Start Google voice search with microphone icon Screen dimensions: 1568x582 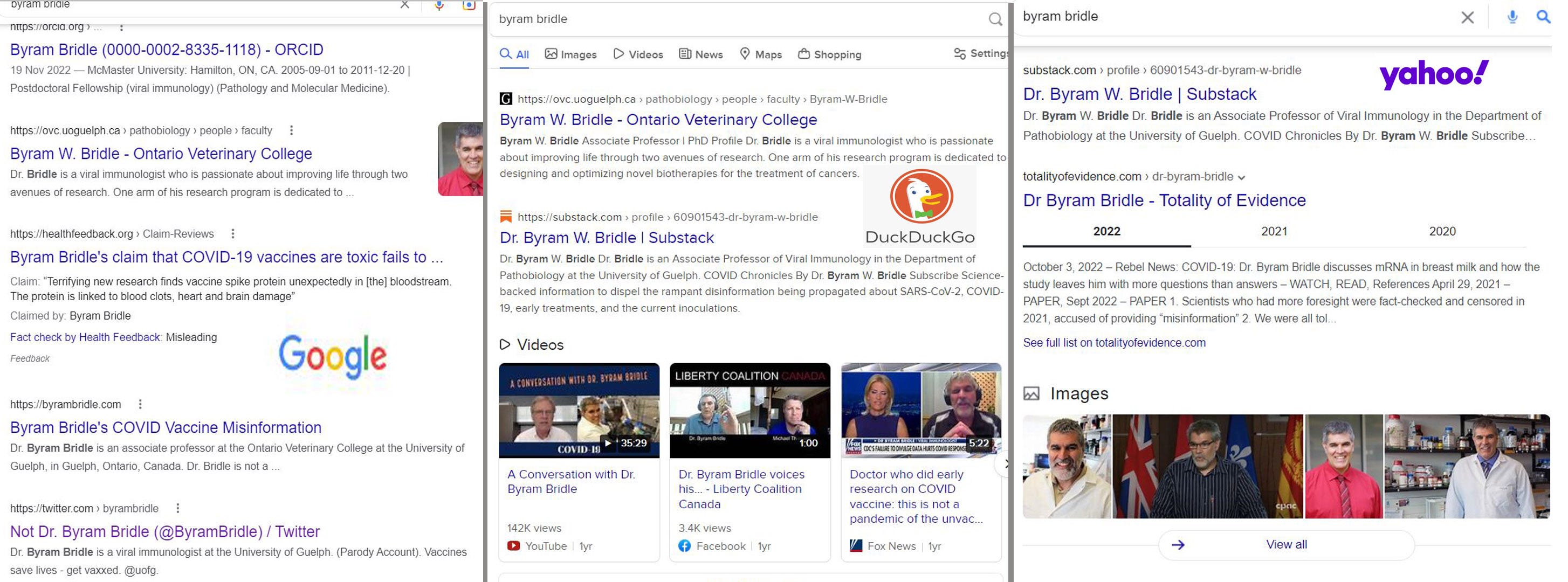coord(439,5)
